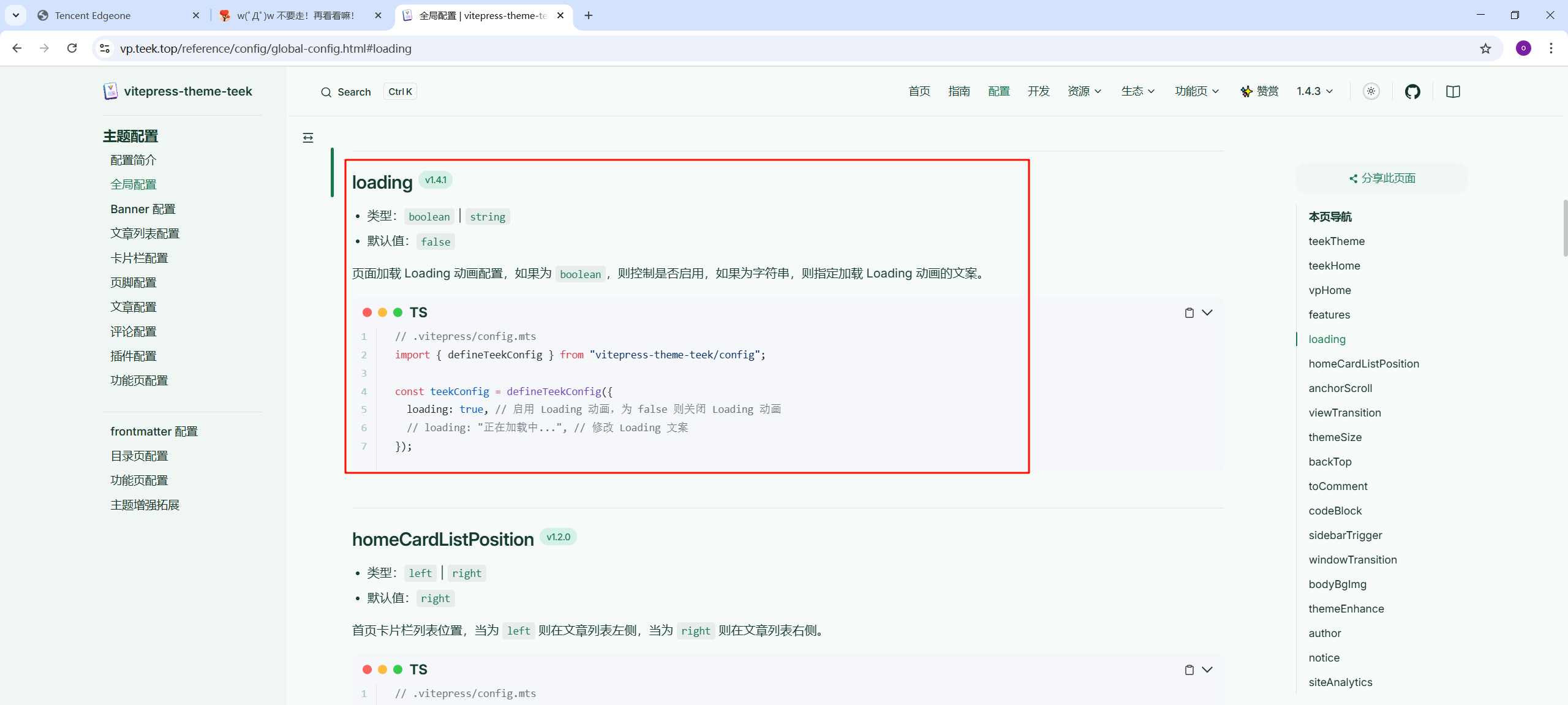Open frontmatter 配置 in sidebar
The width and height of the screenshot is (1568, 705).
coord(154,431)
